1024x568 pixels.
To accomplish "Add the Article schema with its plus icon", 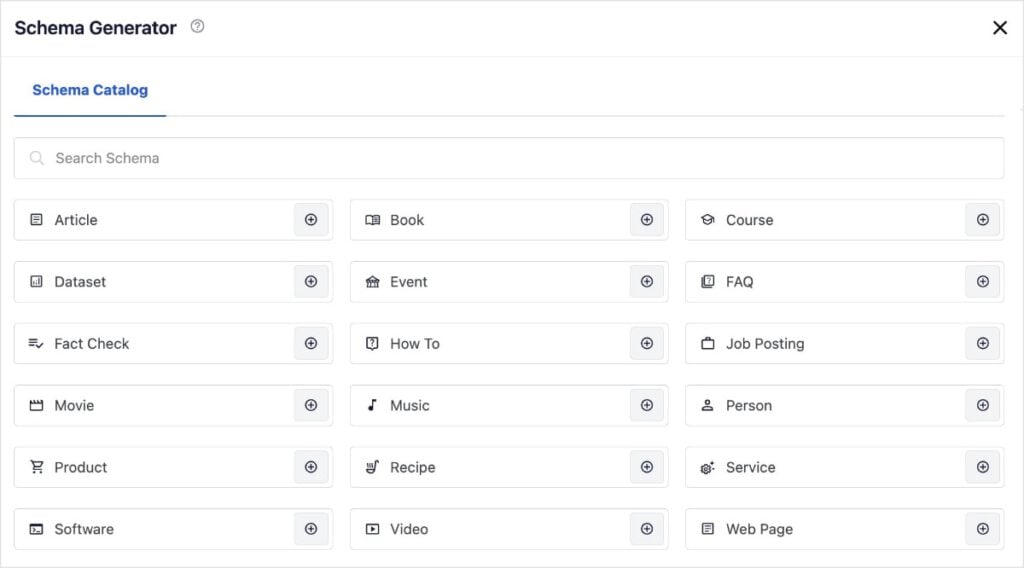I will 311,220.
